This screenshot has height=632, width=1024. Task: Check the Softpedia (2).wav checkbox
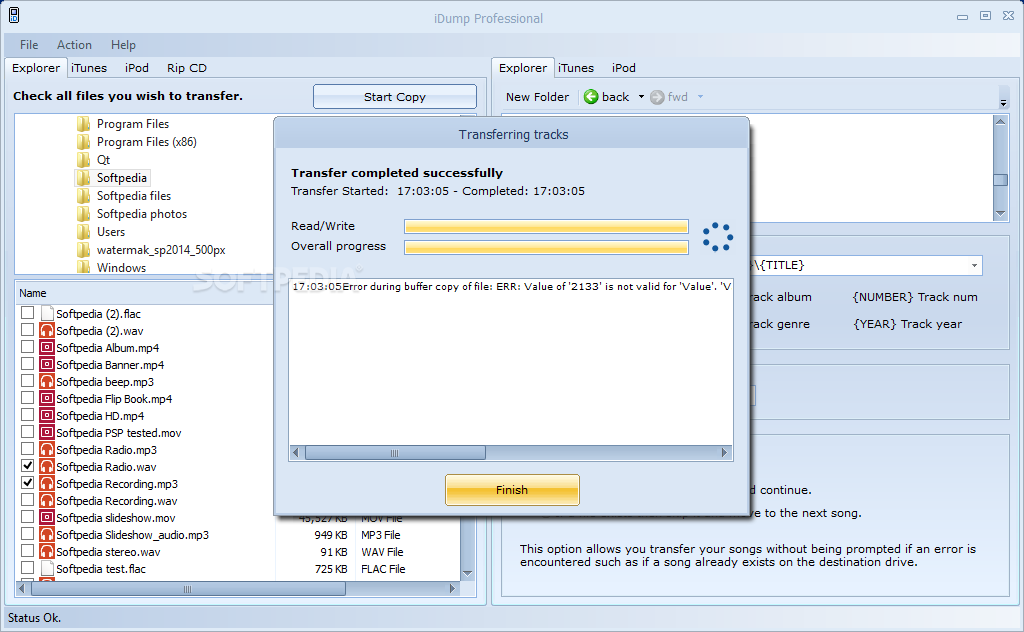(27, 330)
